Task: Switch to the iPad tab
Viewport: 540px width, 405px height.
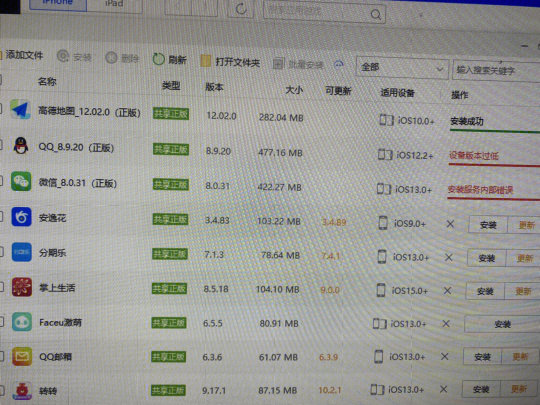Action: point(114,5)
